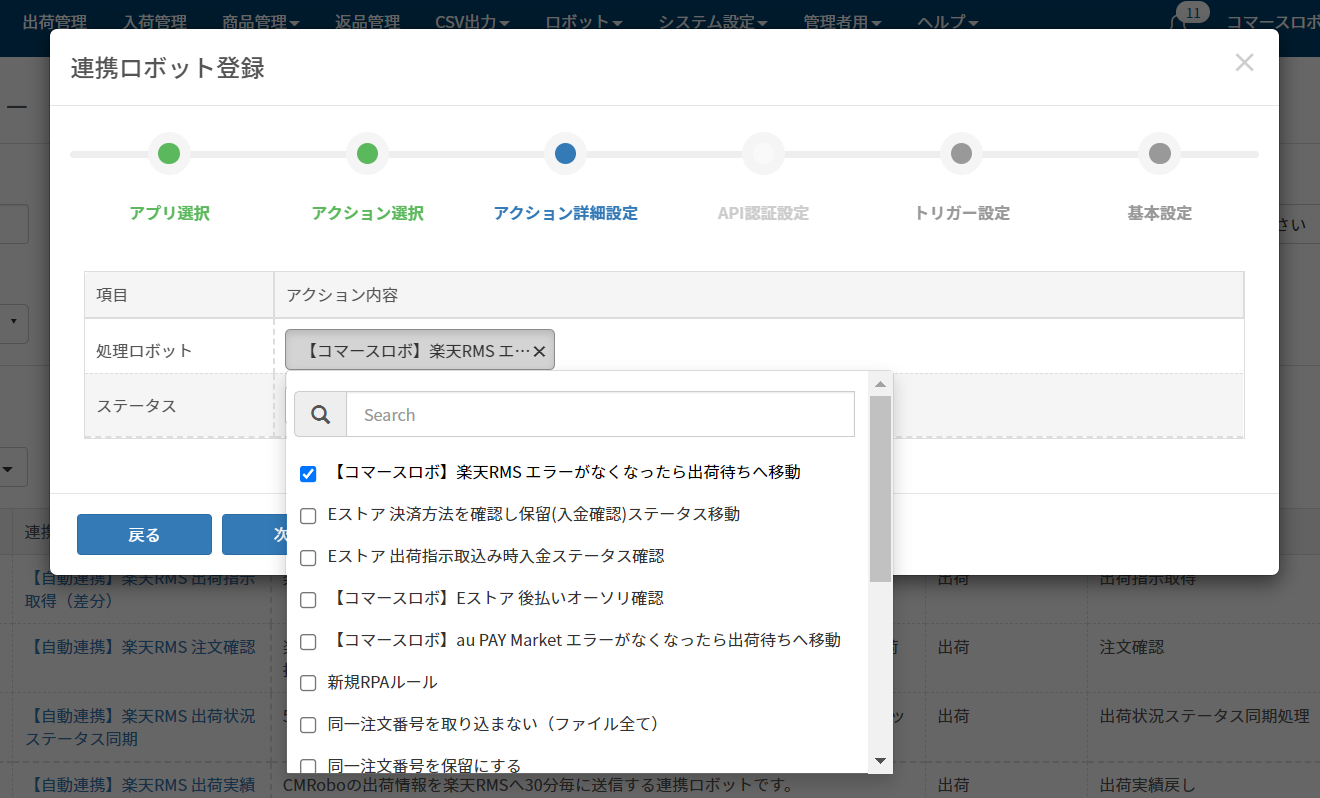Remove the selected 楽天RMS robot tag
This screenshot has width=1320, height=798.
pos(539,351)
